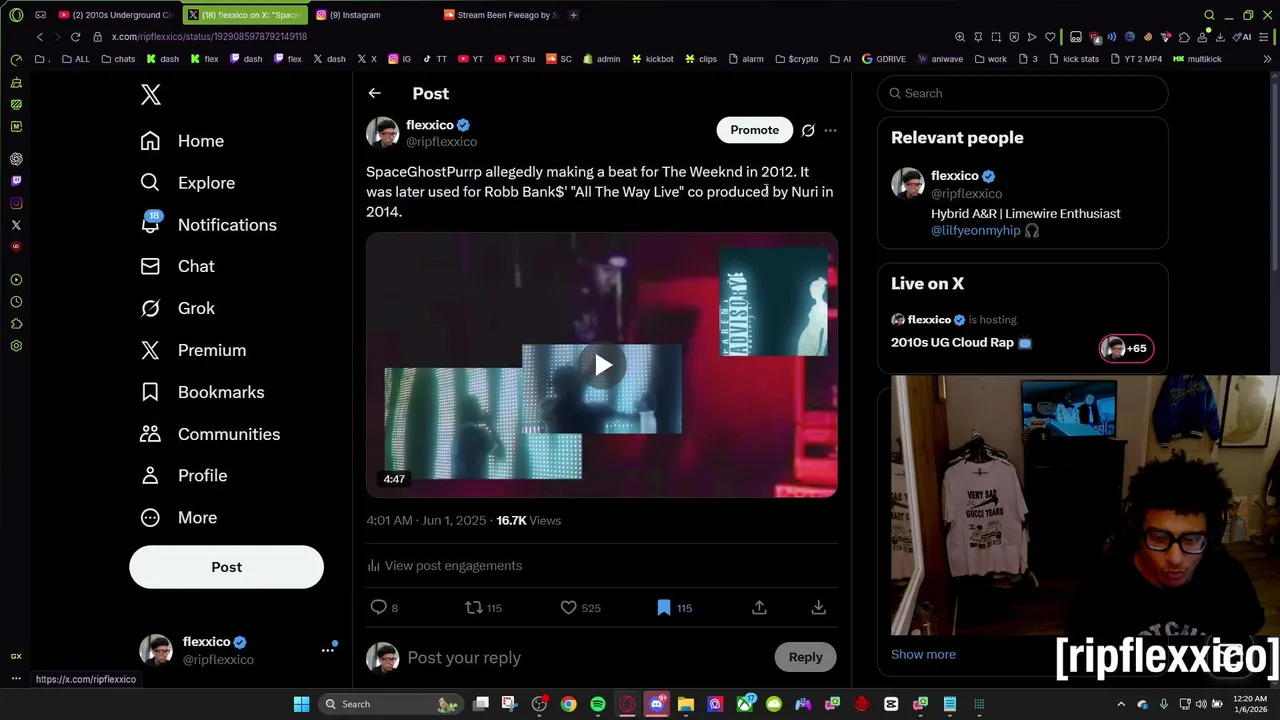Open Communities in sidebar

[210, 434]
